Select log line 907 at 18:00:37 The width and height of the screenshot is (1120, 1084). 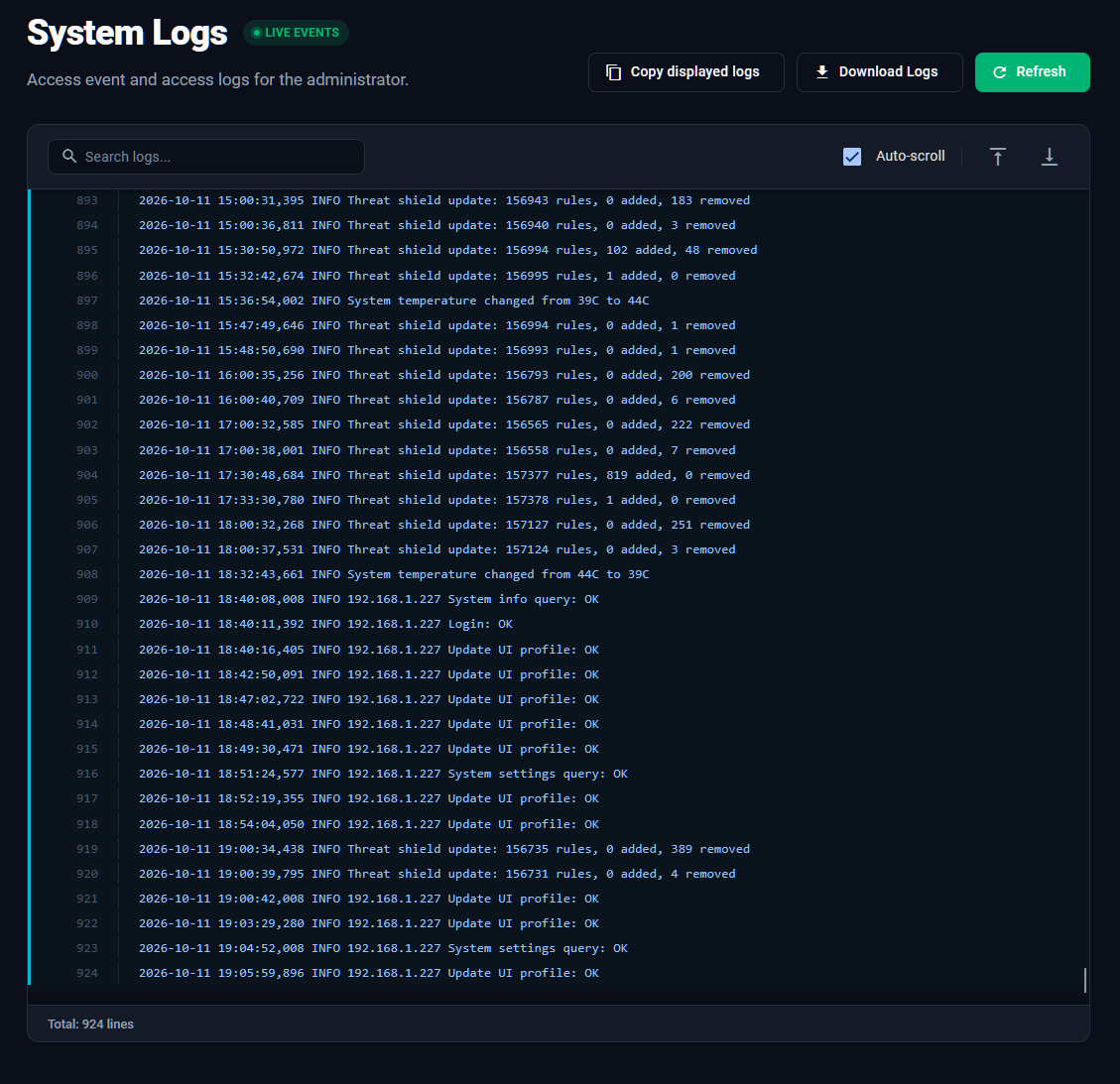pyautogui.click(x=559, y=549)
